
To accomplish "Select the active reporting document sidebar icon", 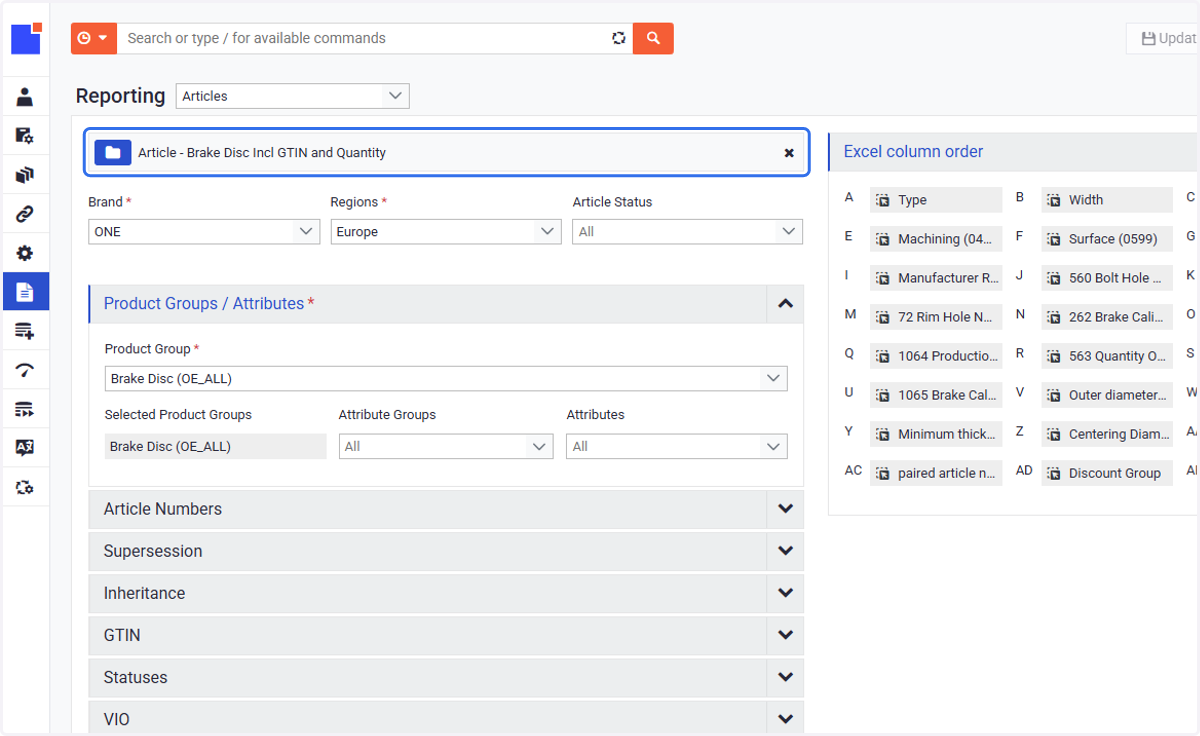I will click(x=25, y=292).
